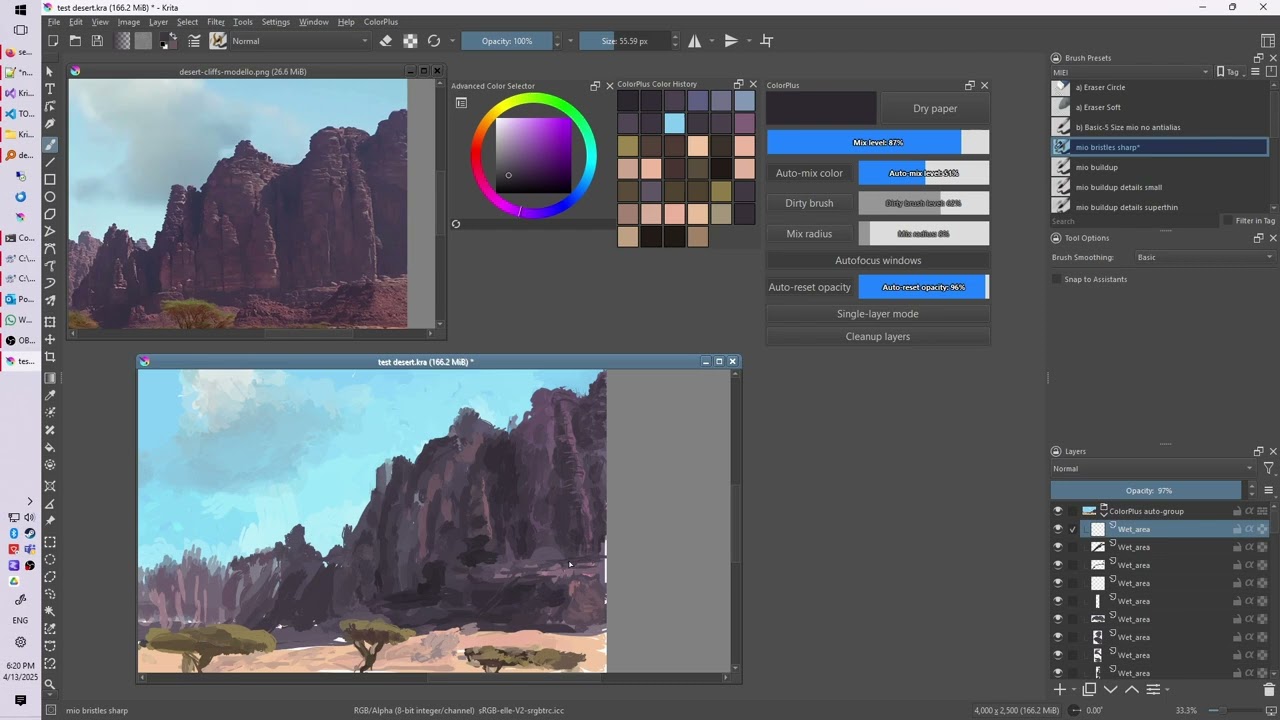Click the Cleanup layers button

(x=878, y=337)
